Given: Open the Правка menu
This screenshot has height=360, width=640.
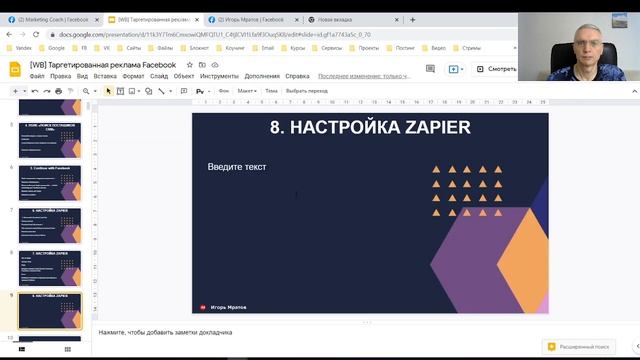Looking at the screenshot, I should [x=60, y=76].
